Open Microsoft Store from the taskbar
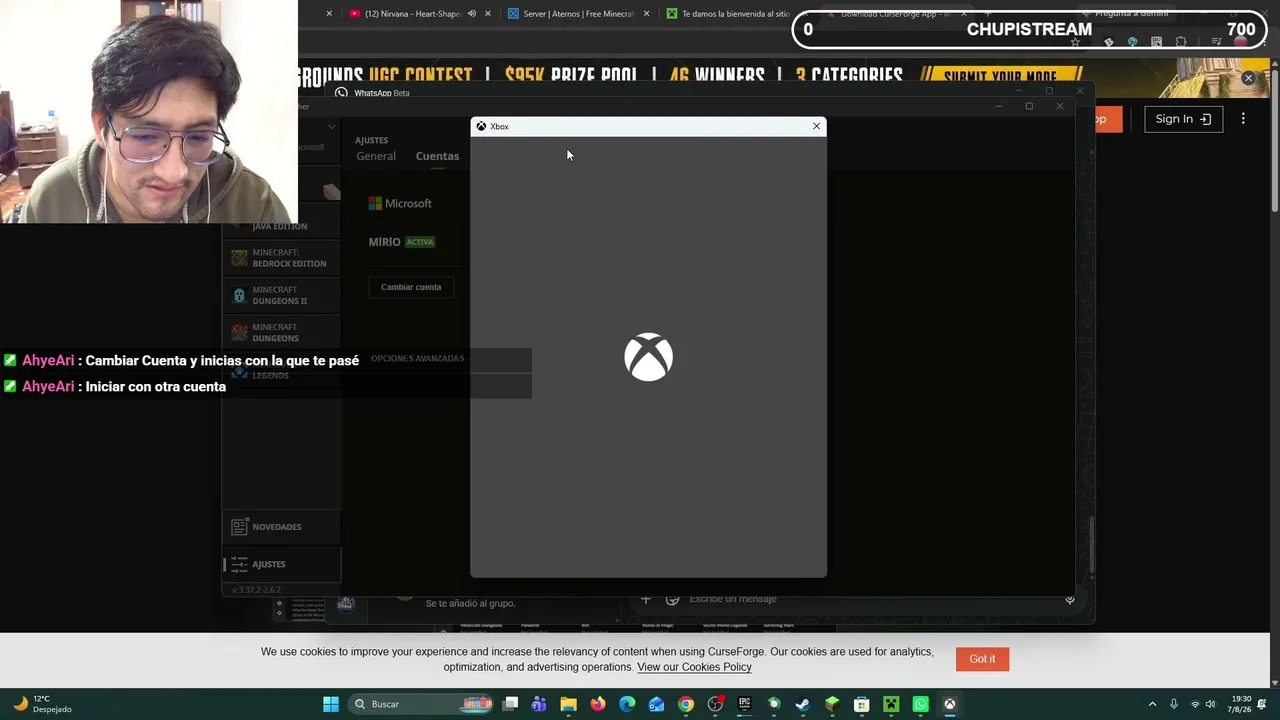 [861, 704]
